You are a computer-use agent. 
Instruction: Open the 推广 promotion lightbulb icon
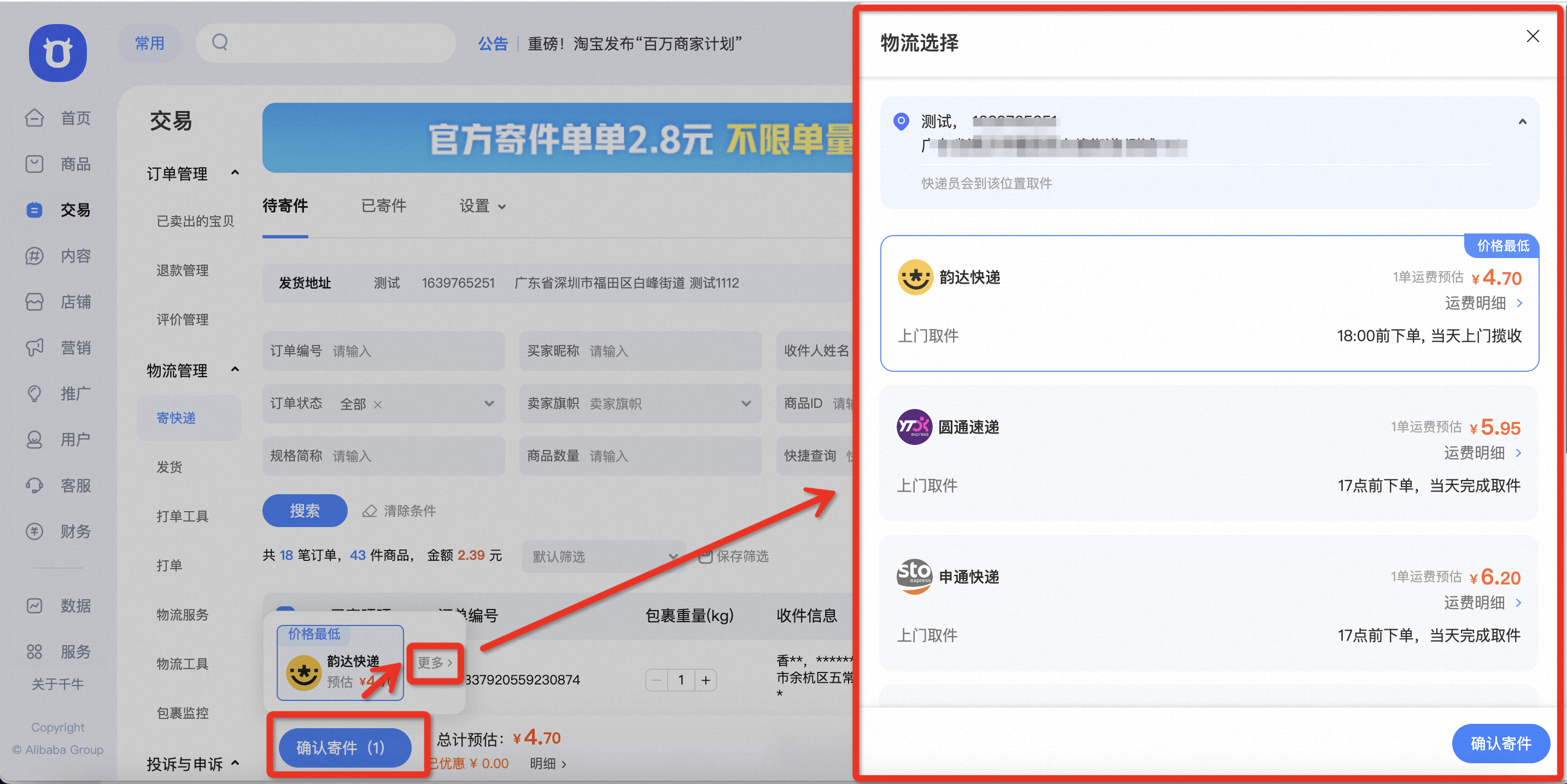pyautogui.click(x=34, y=394)
